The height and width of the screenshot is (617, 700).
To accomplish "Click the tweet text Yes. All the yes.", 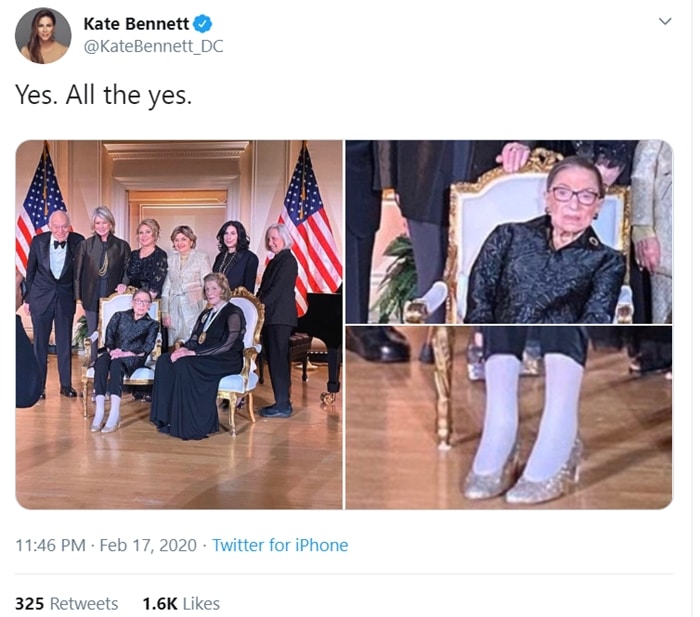I will 104,95.
